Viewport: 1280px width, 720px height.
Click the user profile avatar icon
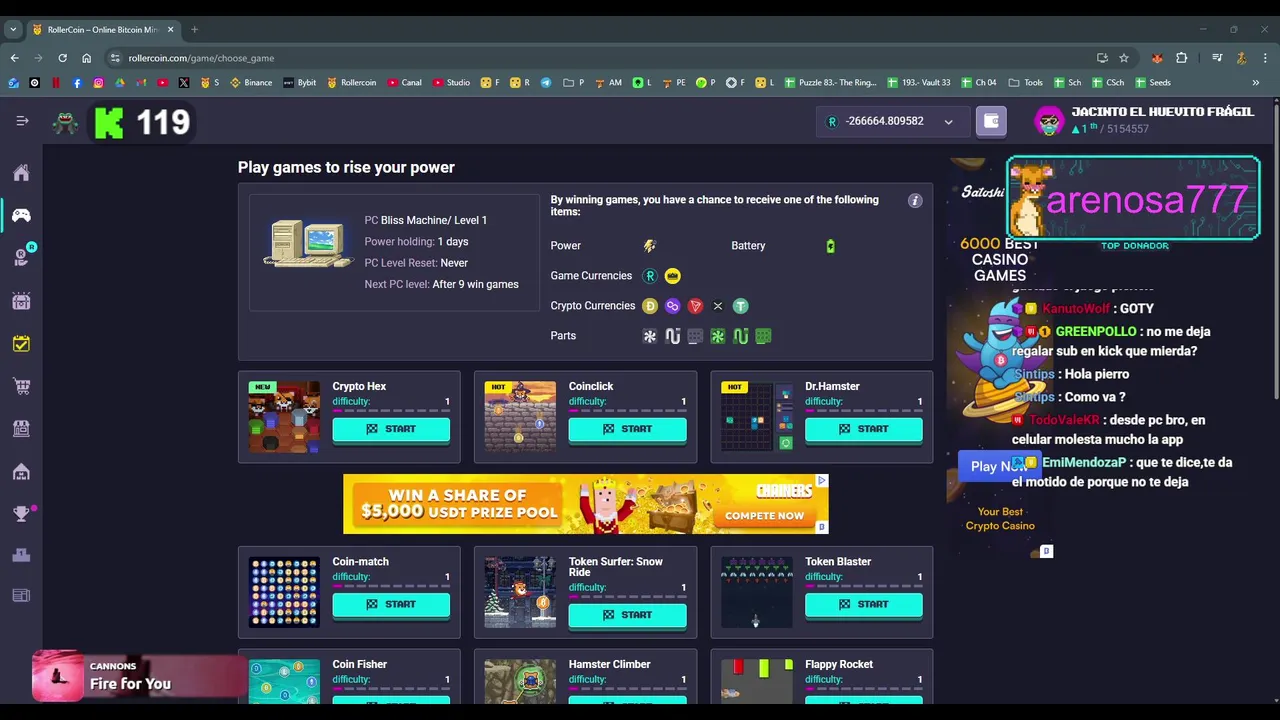tap(1049, 121)
